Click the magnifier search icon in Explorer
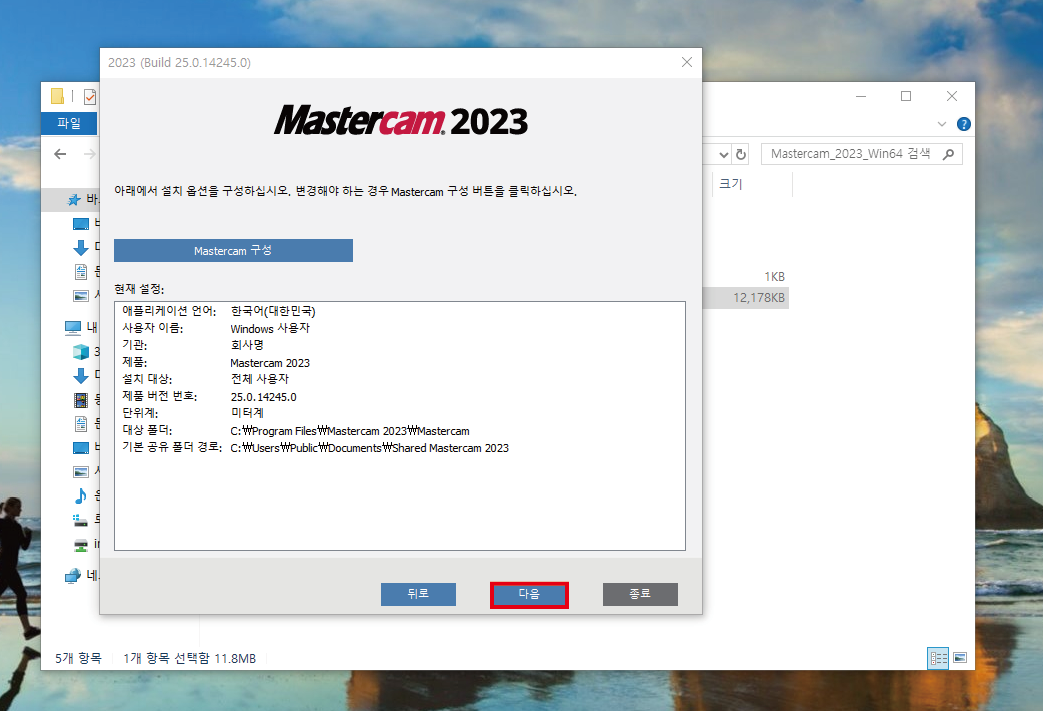Screen dimensions: 1043x711 (949, 154)
